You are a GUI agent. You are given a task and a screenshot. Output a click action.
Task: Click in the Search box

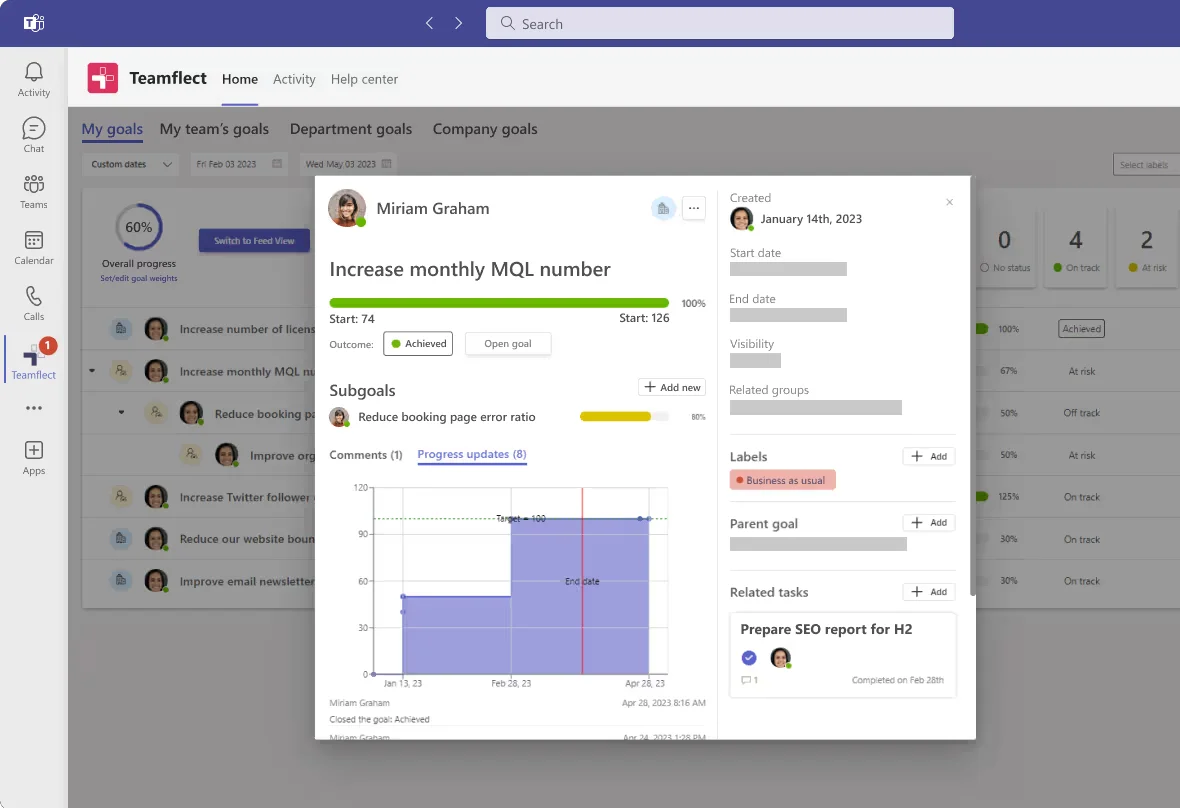point(719,23)
